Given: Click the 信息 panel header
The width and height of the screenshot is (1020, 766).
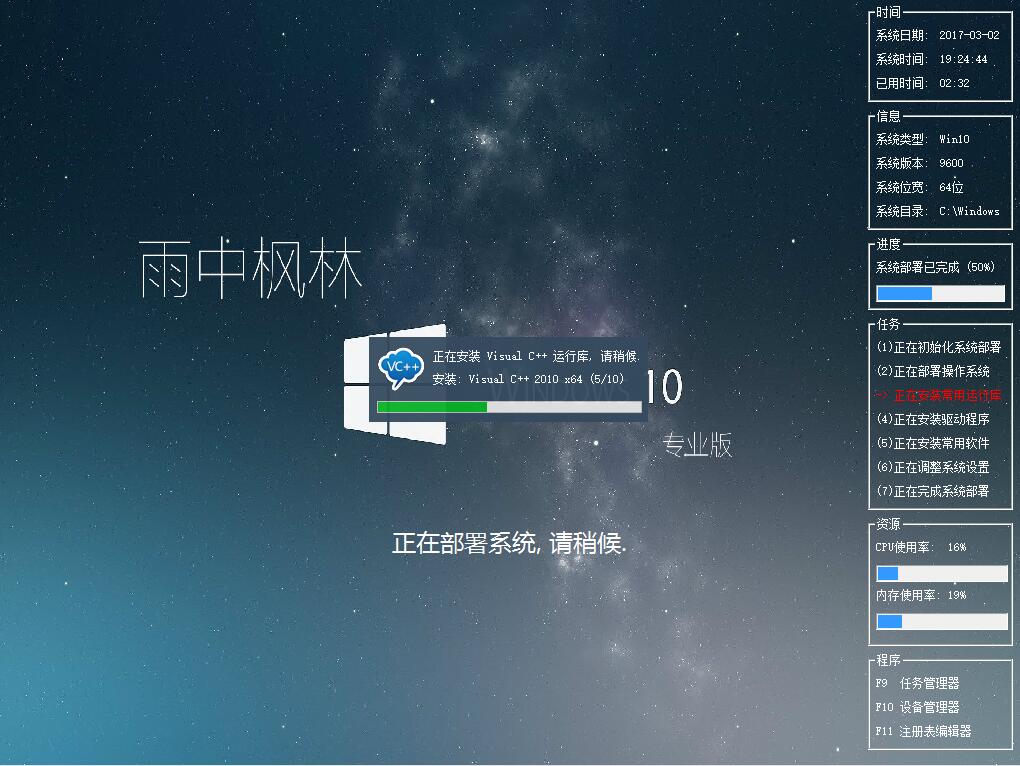Looking at the screenshot, I should pyautogui.click(x=888, y=116).
